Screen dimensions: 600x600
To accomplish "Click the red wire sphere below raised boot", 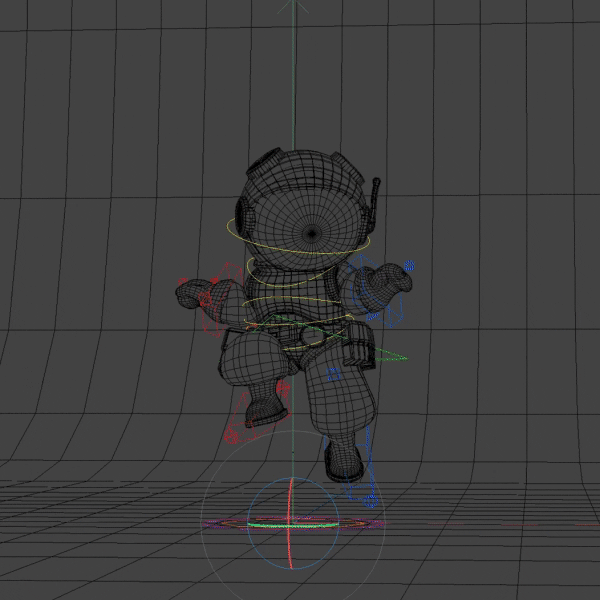I will [231, 435].
